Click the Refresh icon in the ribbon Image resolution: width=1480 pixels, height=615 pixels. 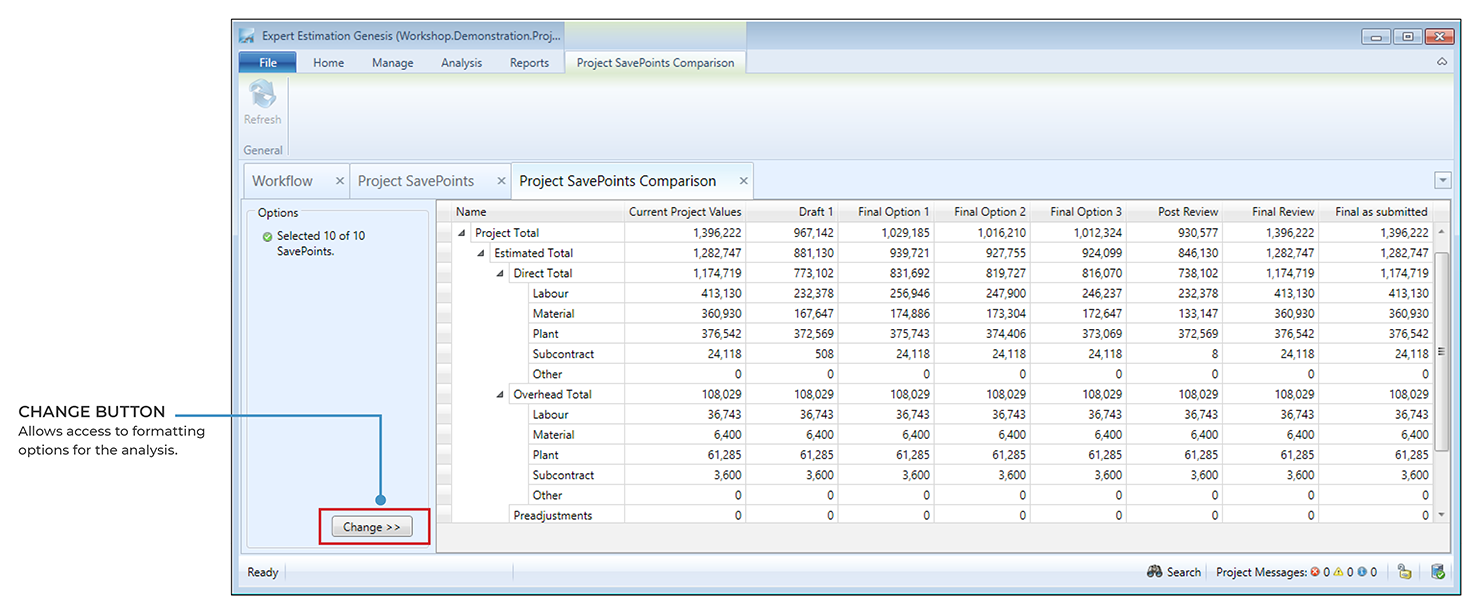click(x=262, y=96)
